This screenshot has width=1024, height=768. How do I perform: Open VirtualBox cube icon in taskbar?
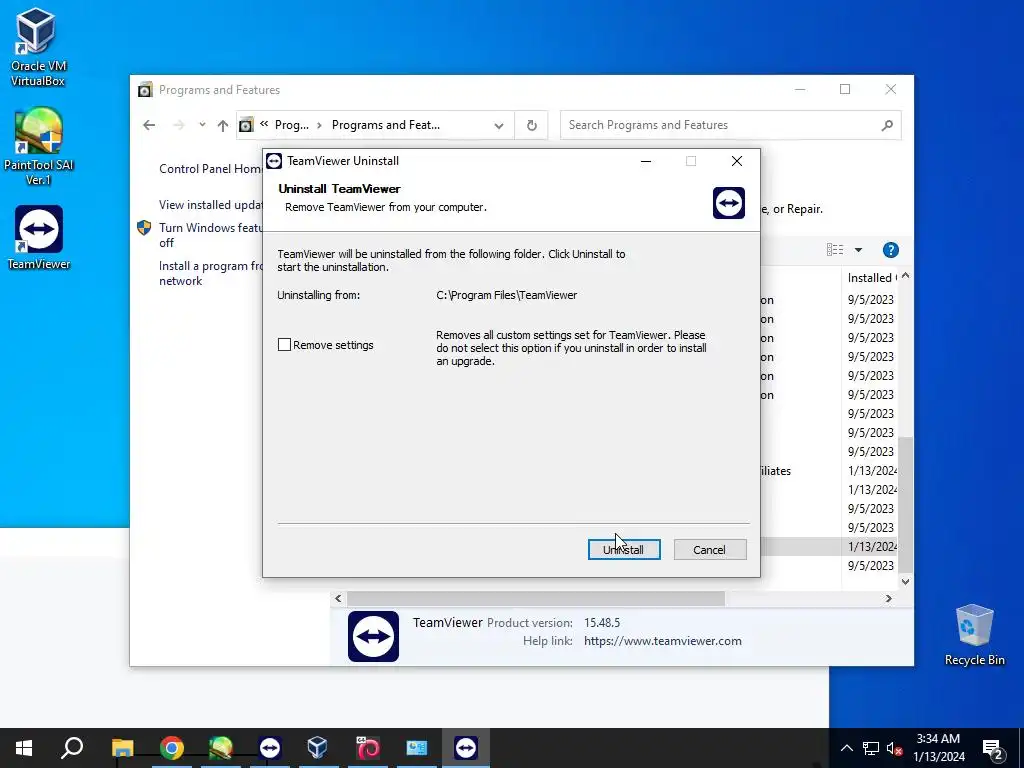[x=317, y=748]
